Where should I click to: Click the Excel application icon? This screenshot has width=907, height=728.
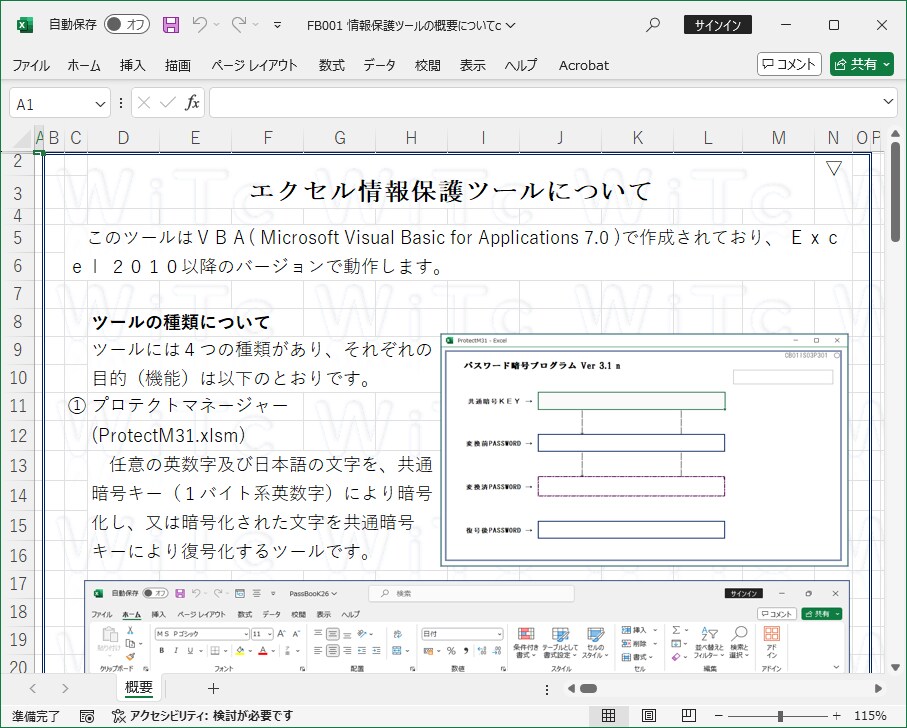pyautogui.click(x=24, y=25)
